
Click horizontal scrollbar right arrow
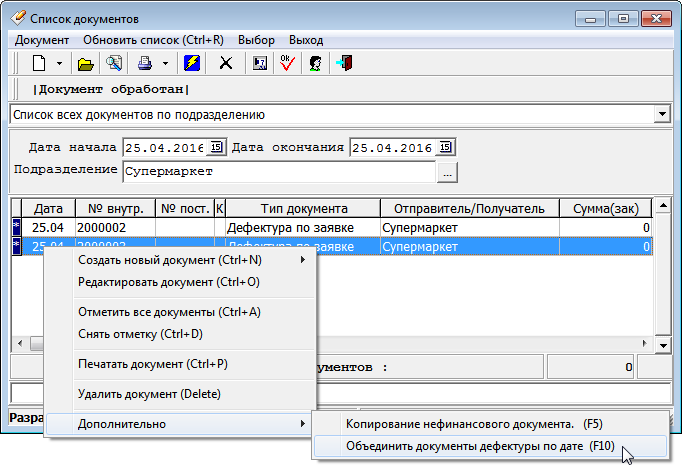pyautogui.click(x=645, y=343)
